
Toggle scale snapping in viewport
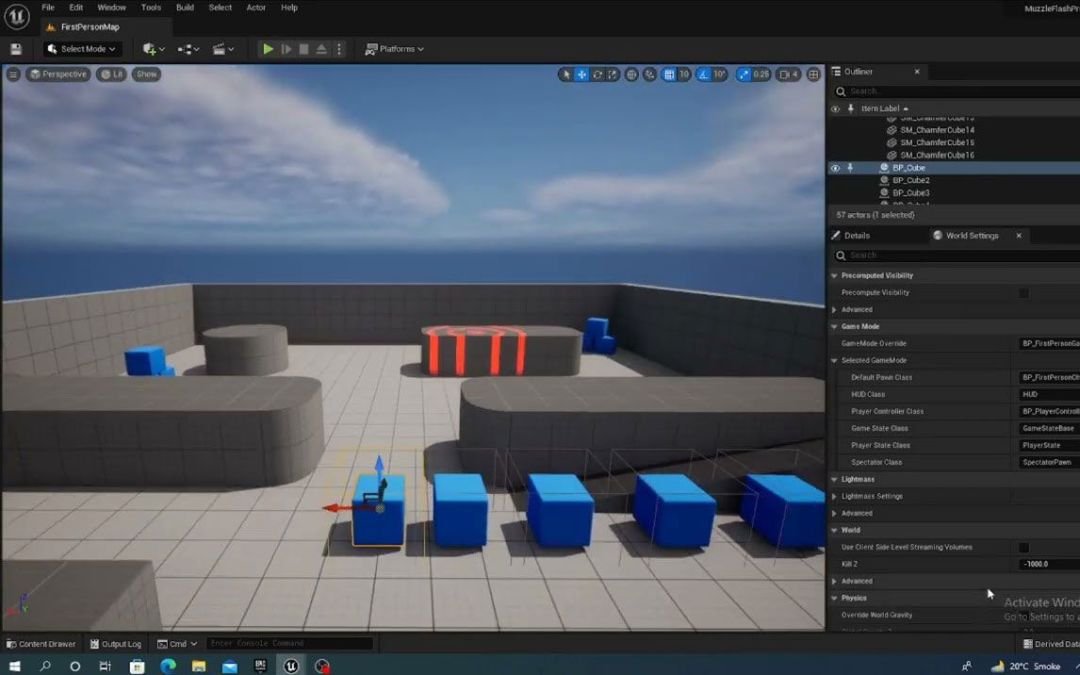tap(743, 74)
